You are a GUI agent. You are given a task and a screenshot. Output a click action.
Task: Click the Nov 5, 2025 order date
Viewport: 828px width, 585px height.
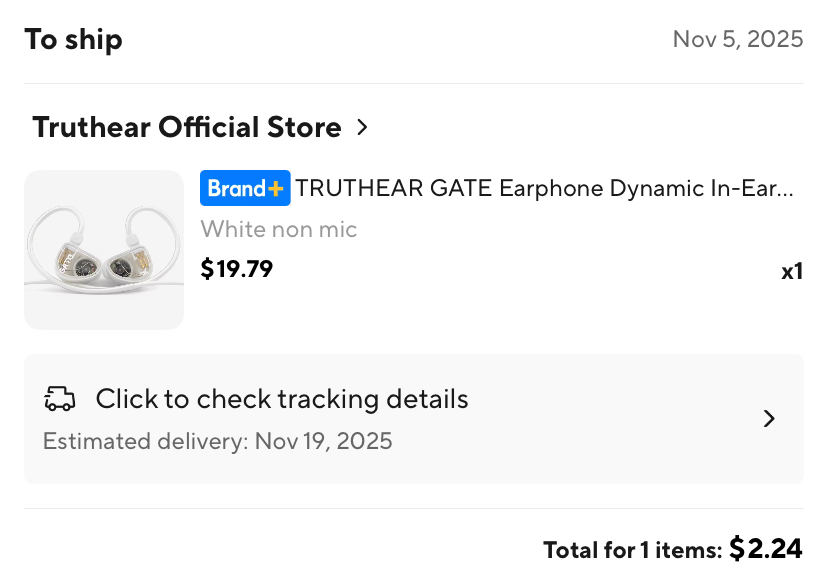[x=738, y=39]
